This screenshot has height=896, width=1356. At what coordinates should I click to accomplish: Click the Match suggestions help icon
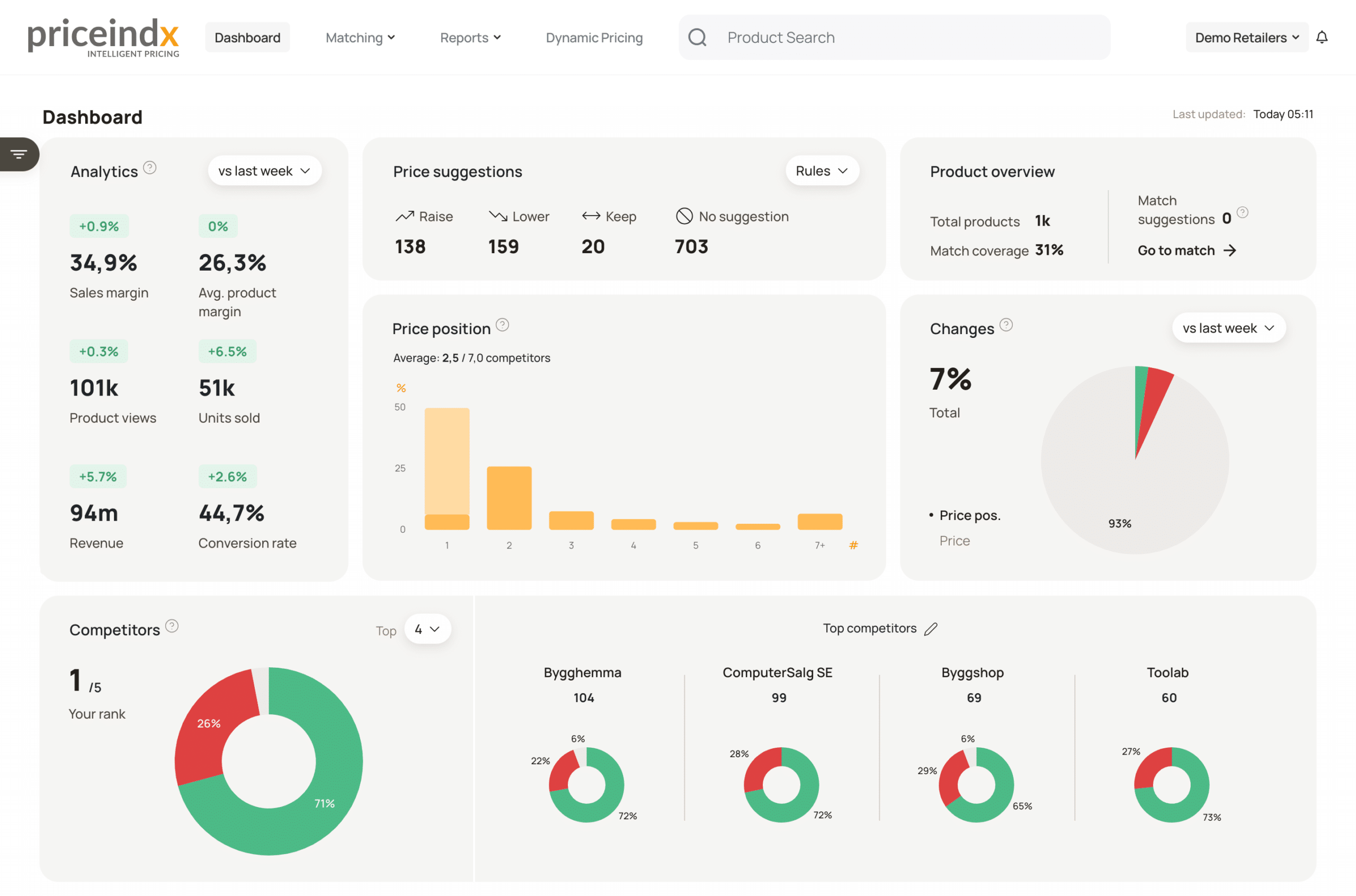(x=1242, y=212)
